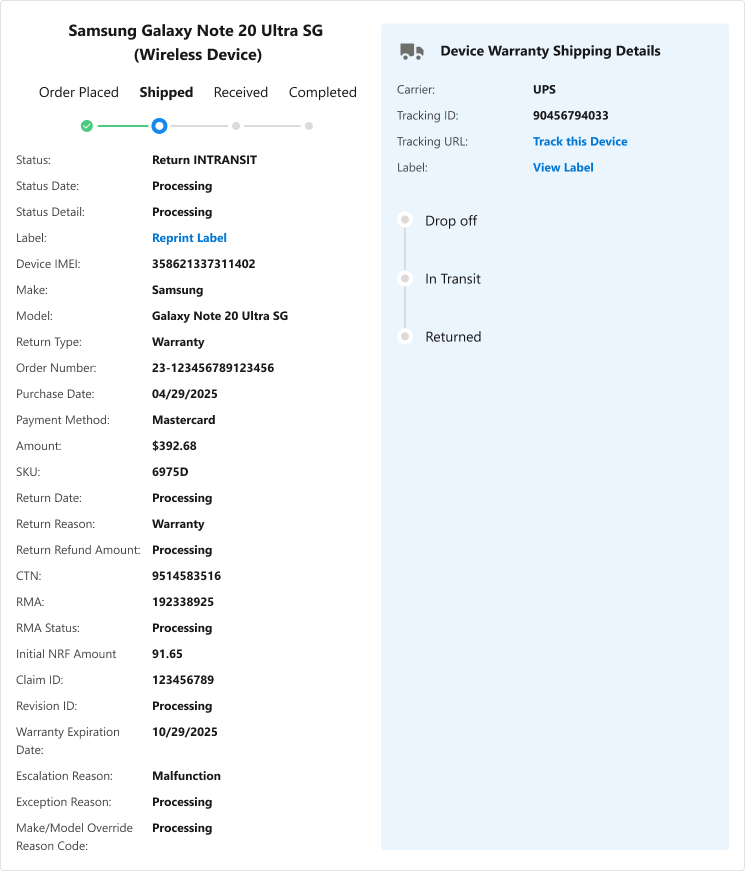Image resolution: width=745 pixels, height=871 pixels.
Task: Click the Received step dot
Action: click(x=236, y=126)
